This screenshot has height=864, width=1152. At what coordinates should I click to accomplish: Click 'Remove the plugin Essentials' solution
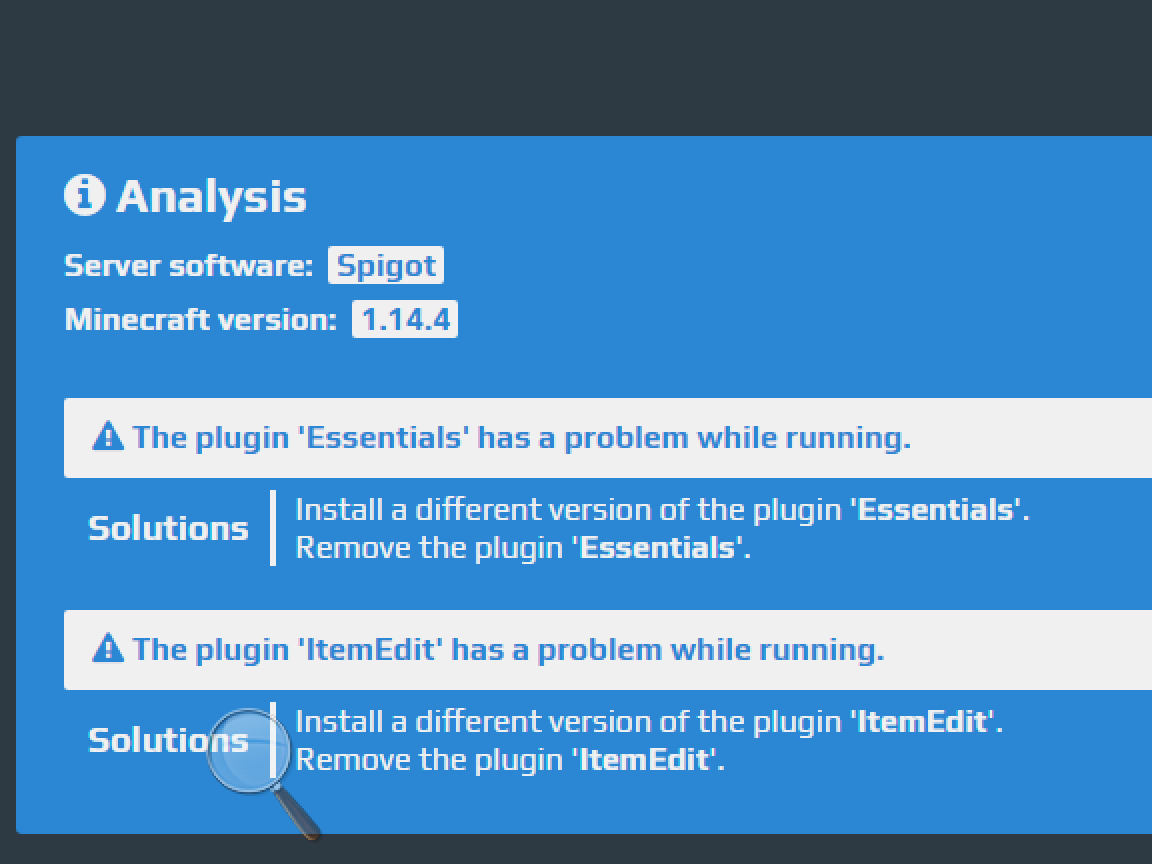pos(523,547)
